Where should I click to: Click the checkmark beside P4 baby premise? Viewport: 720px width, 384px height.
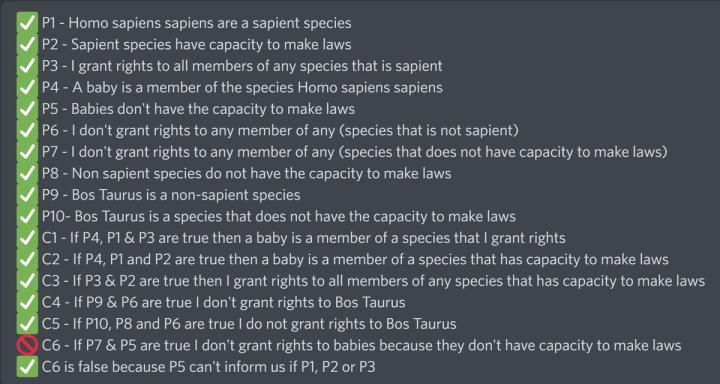point(27,87)
